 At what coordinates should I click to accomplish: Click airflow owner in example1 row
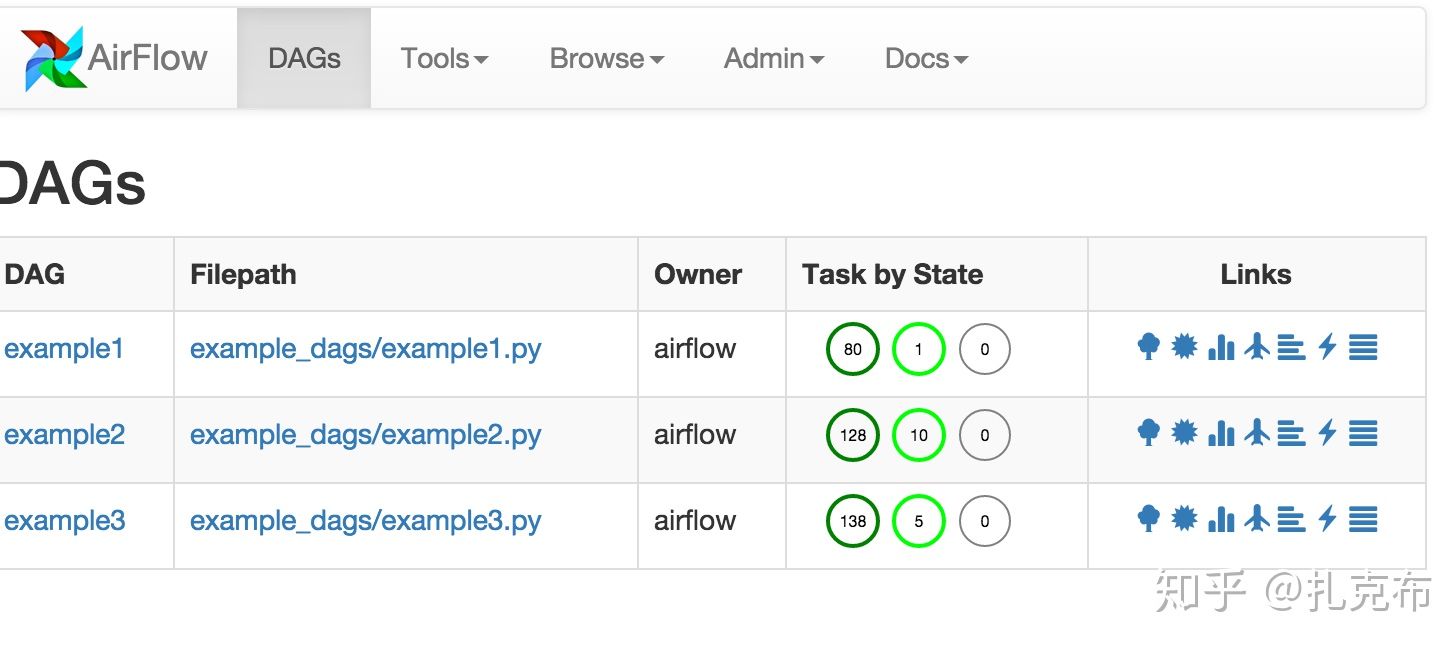695,348
